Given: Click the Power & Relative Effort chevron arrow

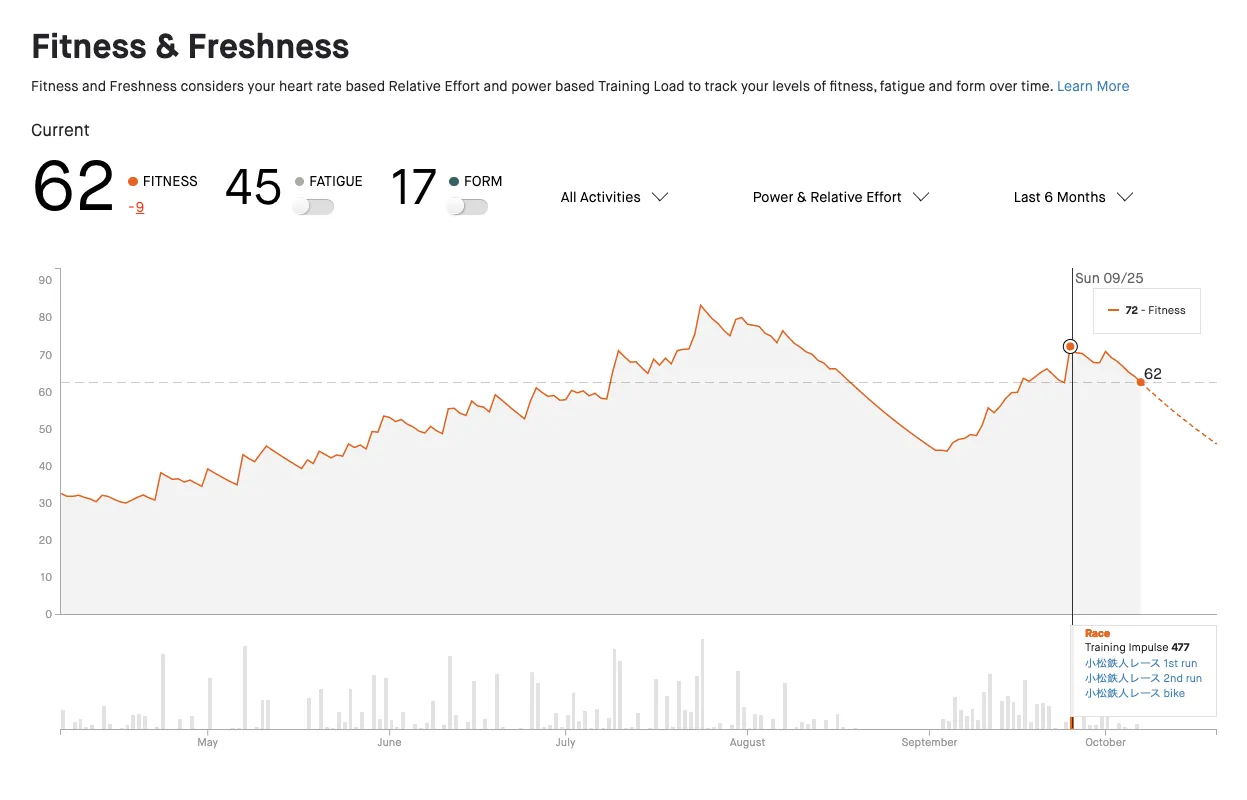Looking at the screenshot, I should (921, 197).
